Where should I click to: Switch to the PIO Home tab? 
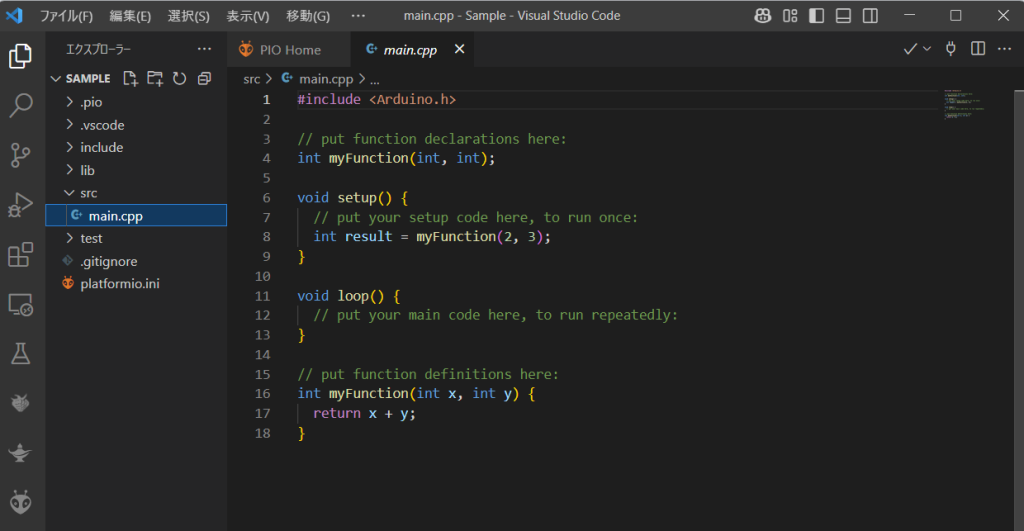click(x=289, y=49)
